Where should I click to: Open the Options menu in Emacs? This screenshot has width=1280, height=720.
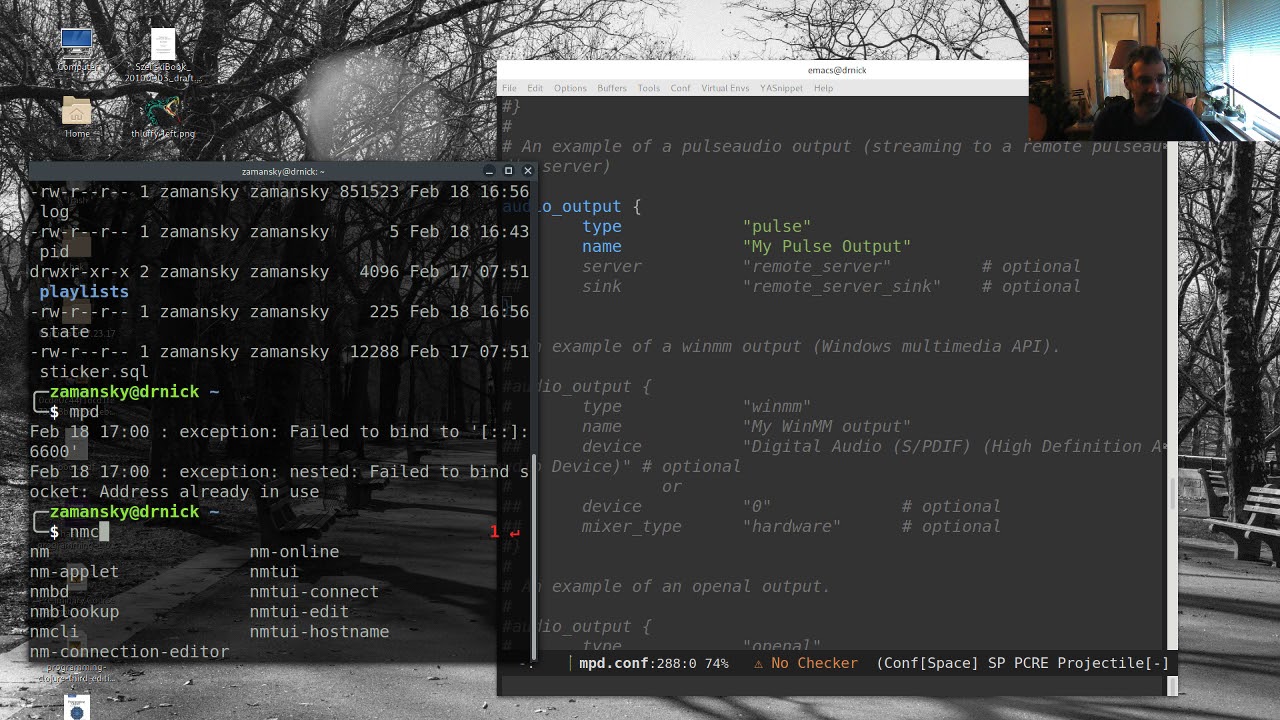[570, 88]
